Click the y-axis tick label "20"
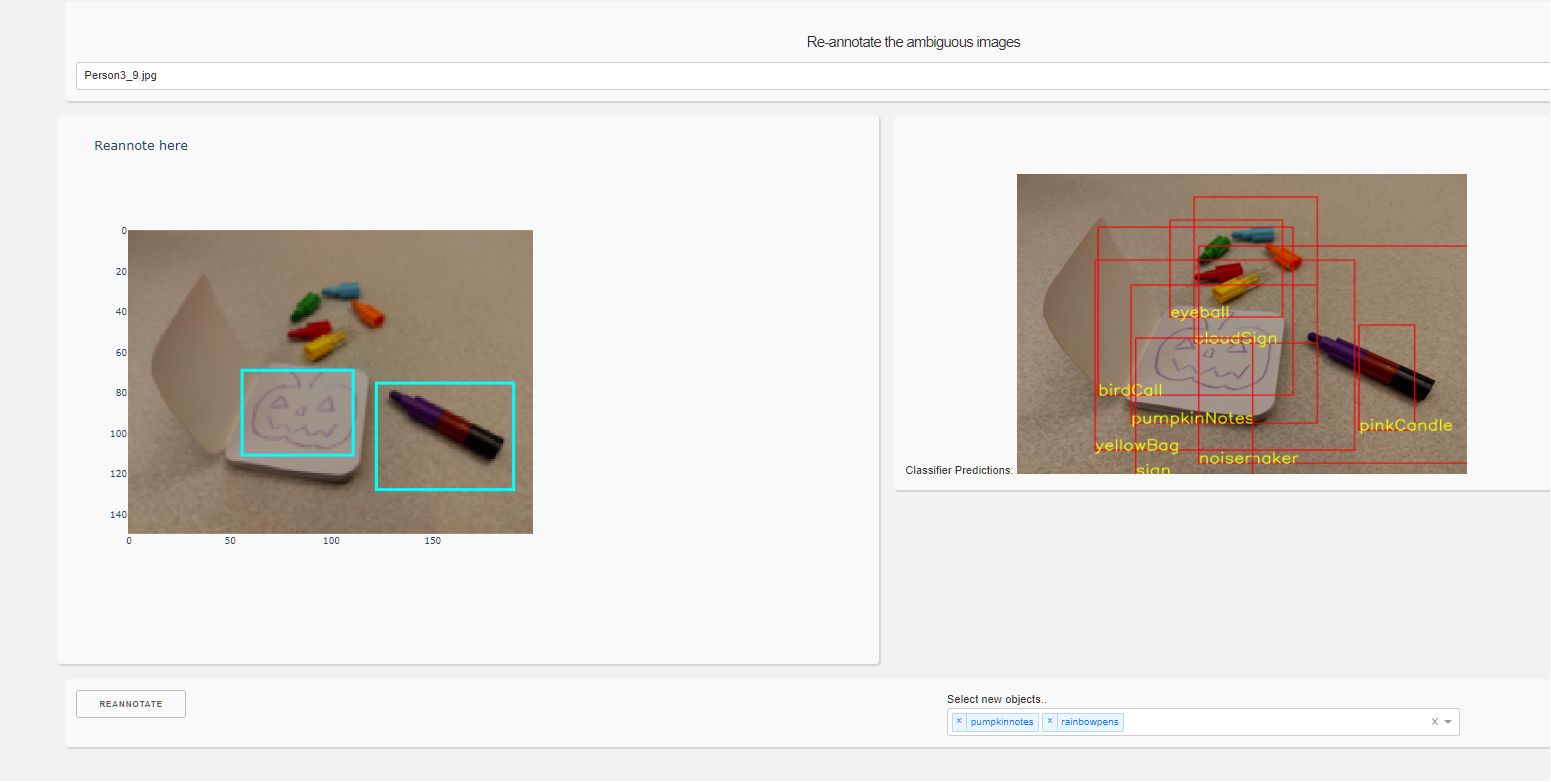 [x=121, y=272]
